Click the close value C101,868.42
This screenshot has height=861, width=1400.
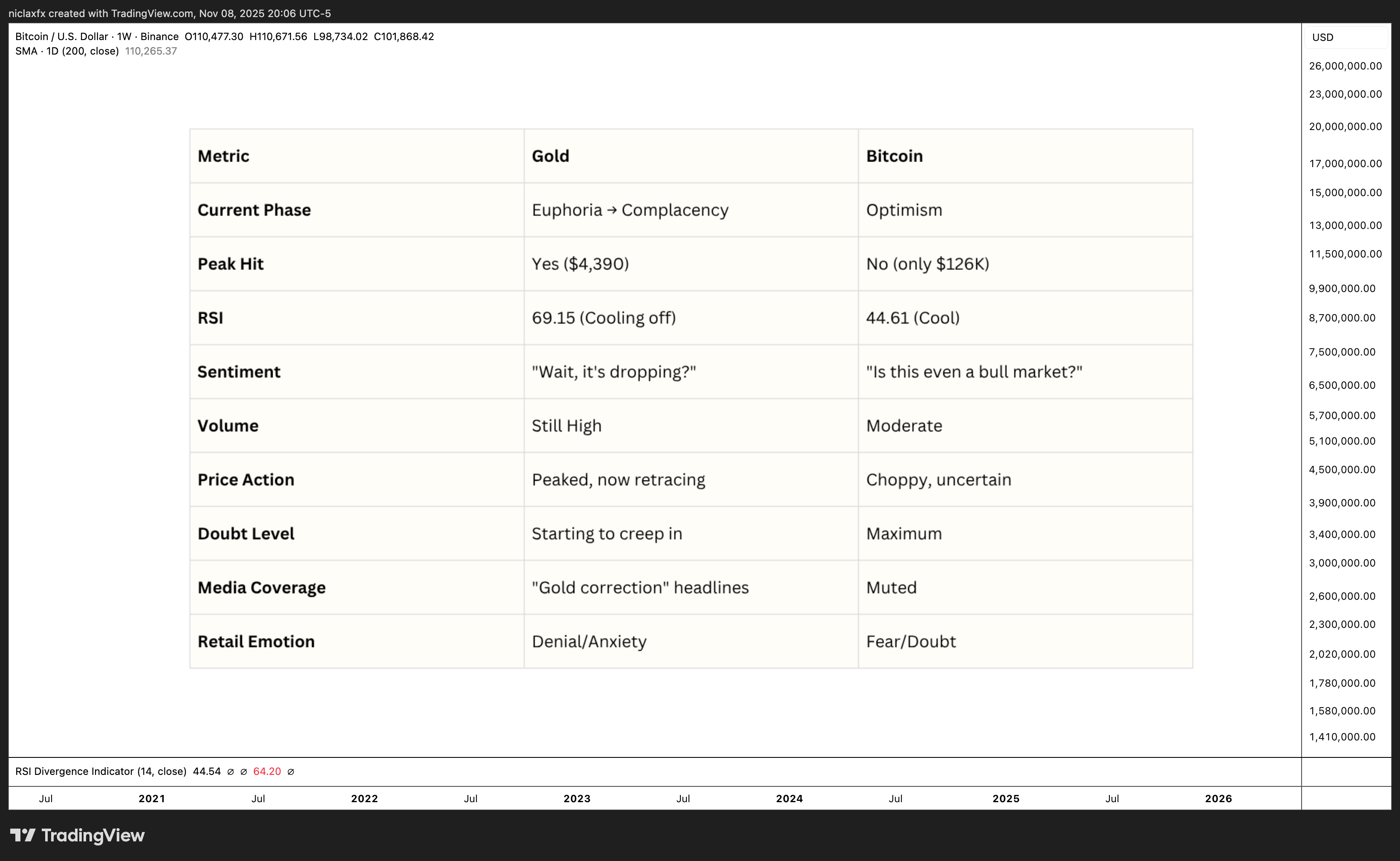(404, 37)
